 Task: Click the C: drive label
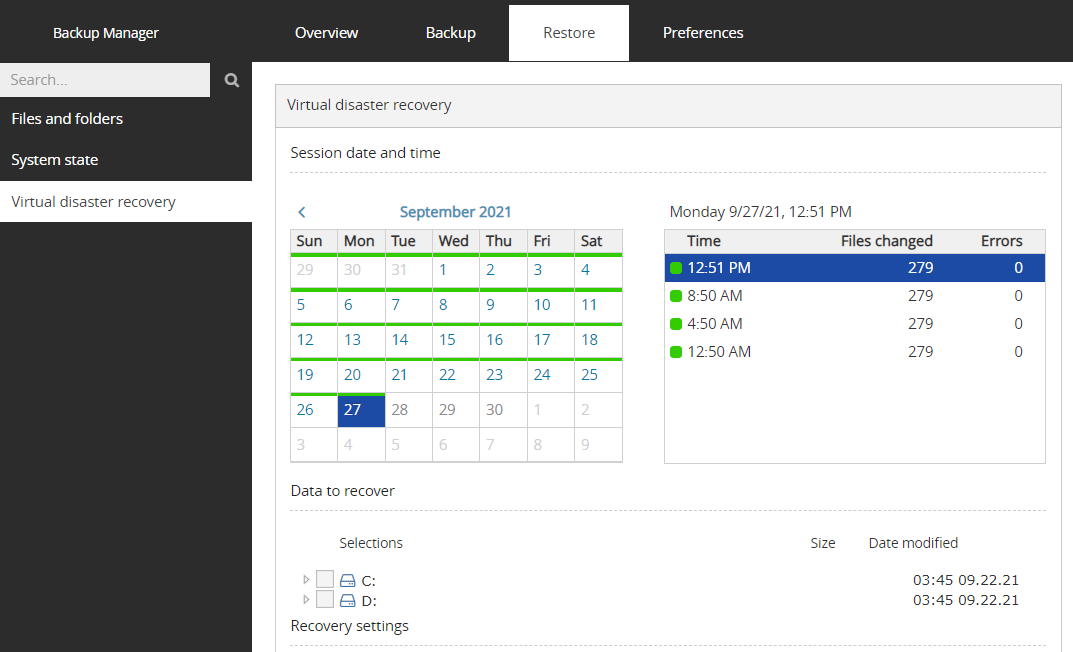[x=368, y=581]
